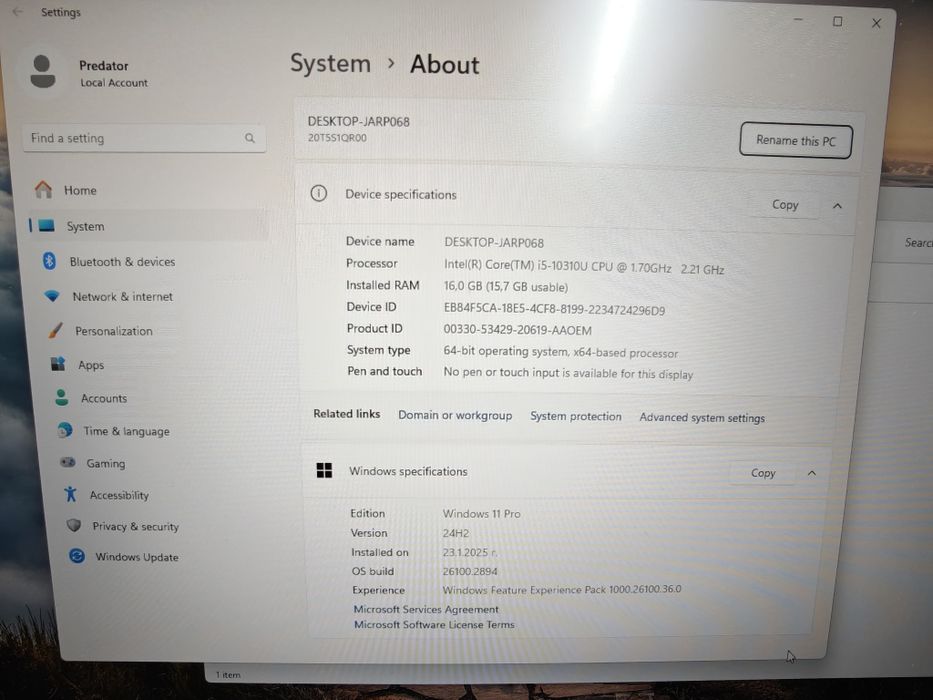Click the Product ID 00330-53429-20619-AAOEM
Image resolution: width=933 pixels, height=700 pixels.
point(518,330)
